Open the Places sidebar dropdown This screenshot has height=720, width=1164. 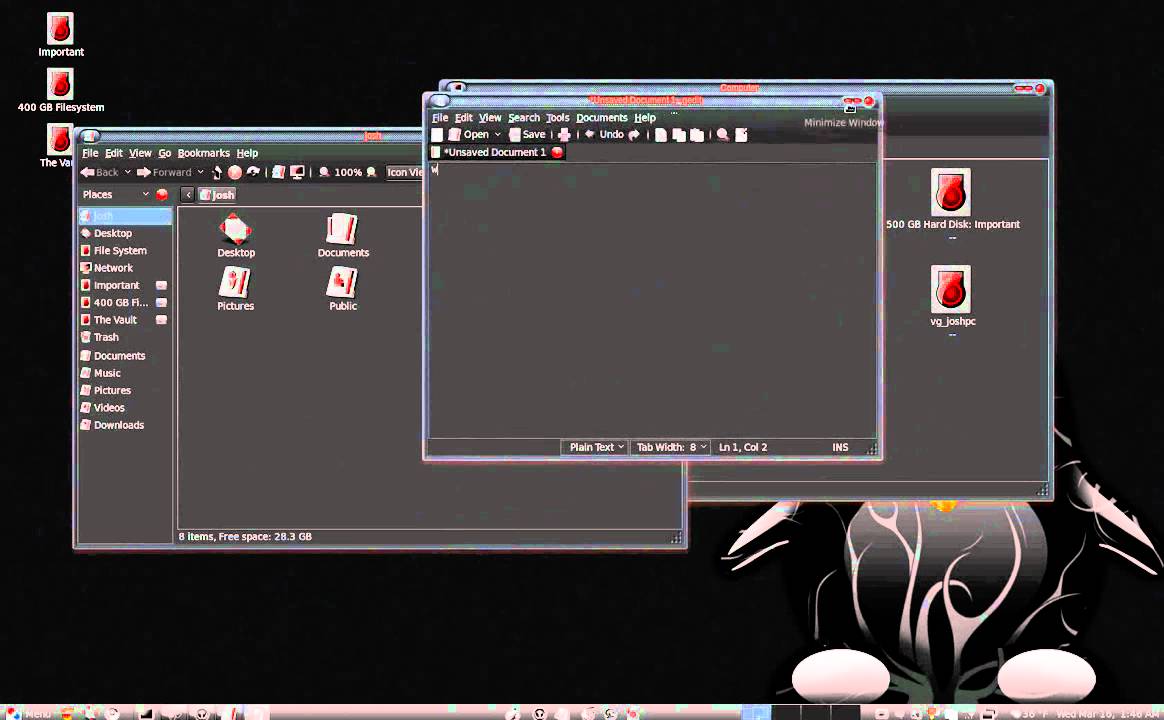coord(116,194)
